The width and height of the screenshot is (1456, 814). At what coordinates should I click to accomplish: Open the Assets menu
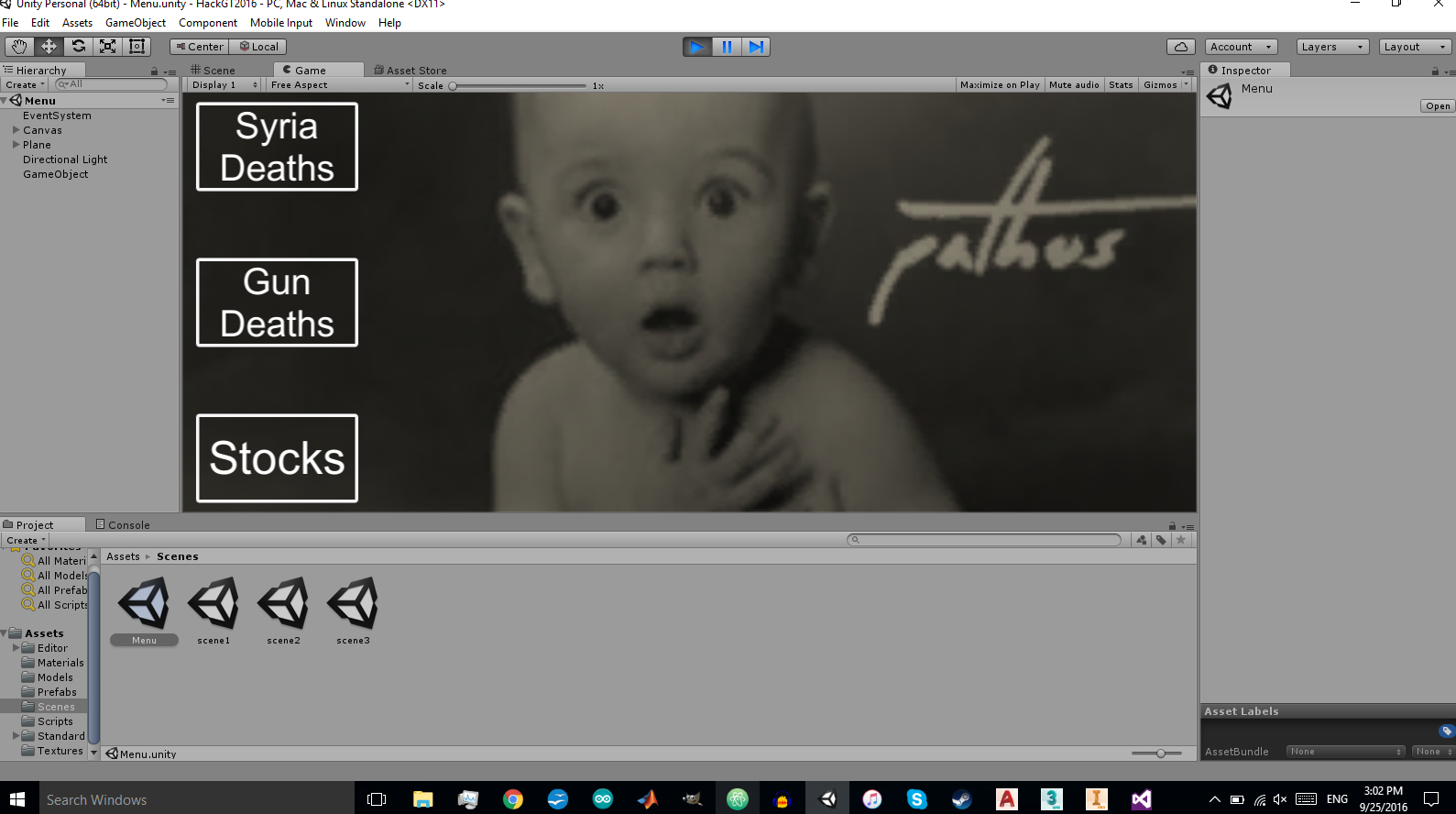pos(77,23)
